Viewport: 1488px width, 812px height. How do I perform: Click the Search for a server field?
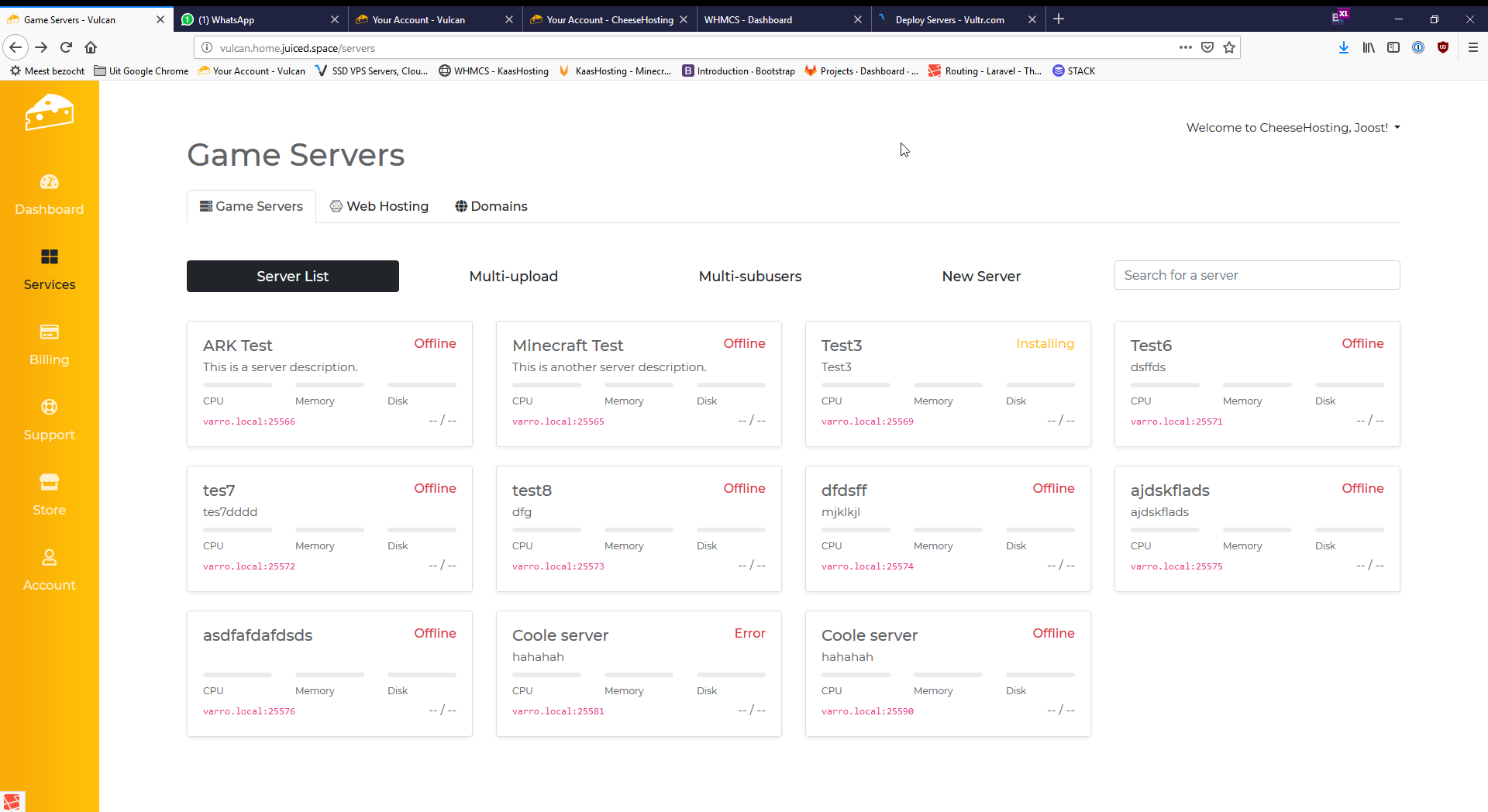pos(1256,275)
